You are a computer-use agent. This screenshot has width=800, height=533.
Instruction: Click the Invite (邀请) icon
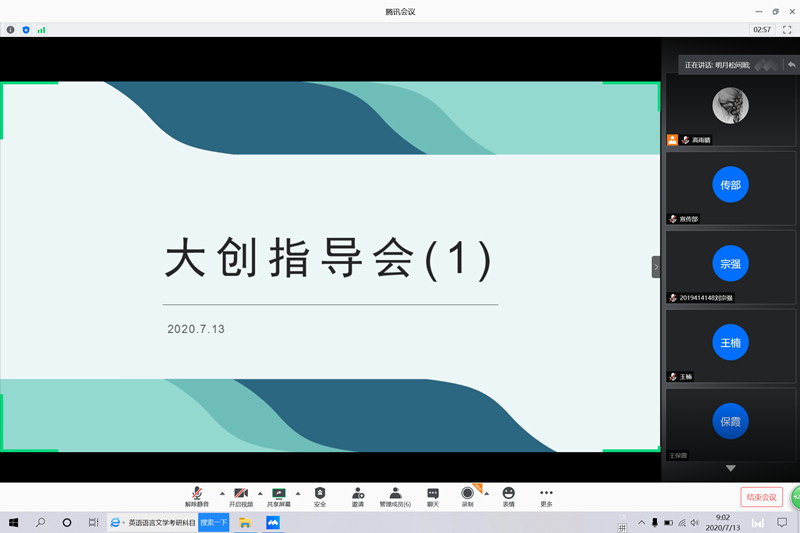click(x=357, y=496)
